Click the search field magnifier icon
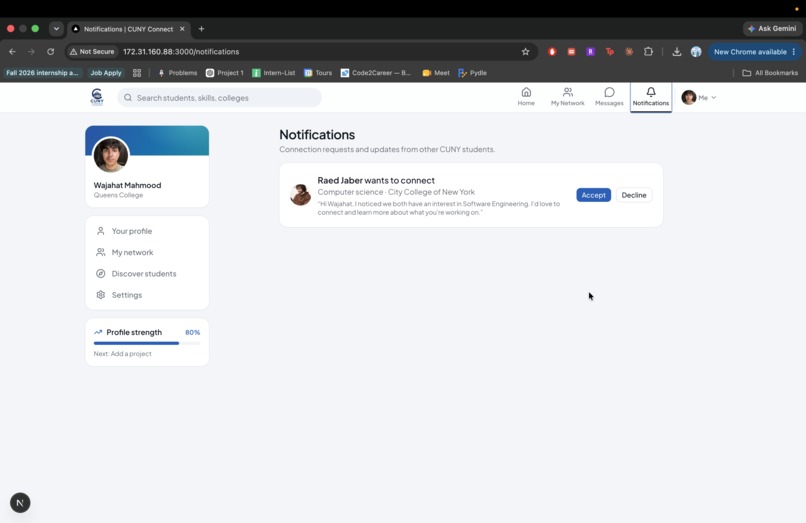This screenshot has width=806, height=523. click(x=128, y=98)
